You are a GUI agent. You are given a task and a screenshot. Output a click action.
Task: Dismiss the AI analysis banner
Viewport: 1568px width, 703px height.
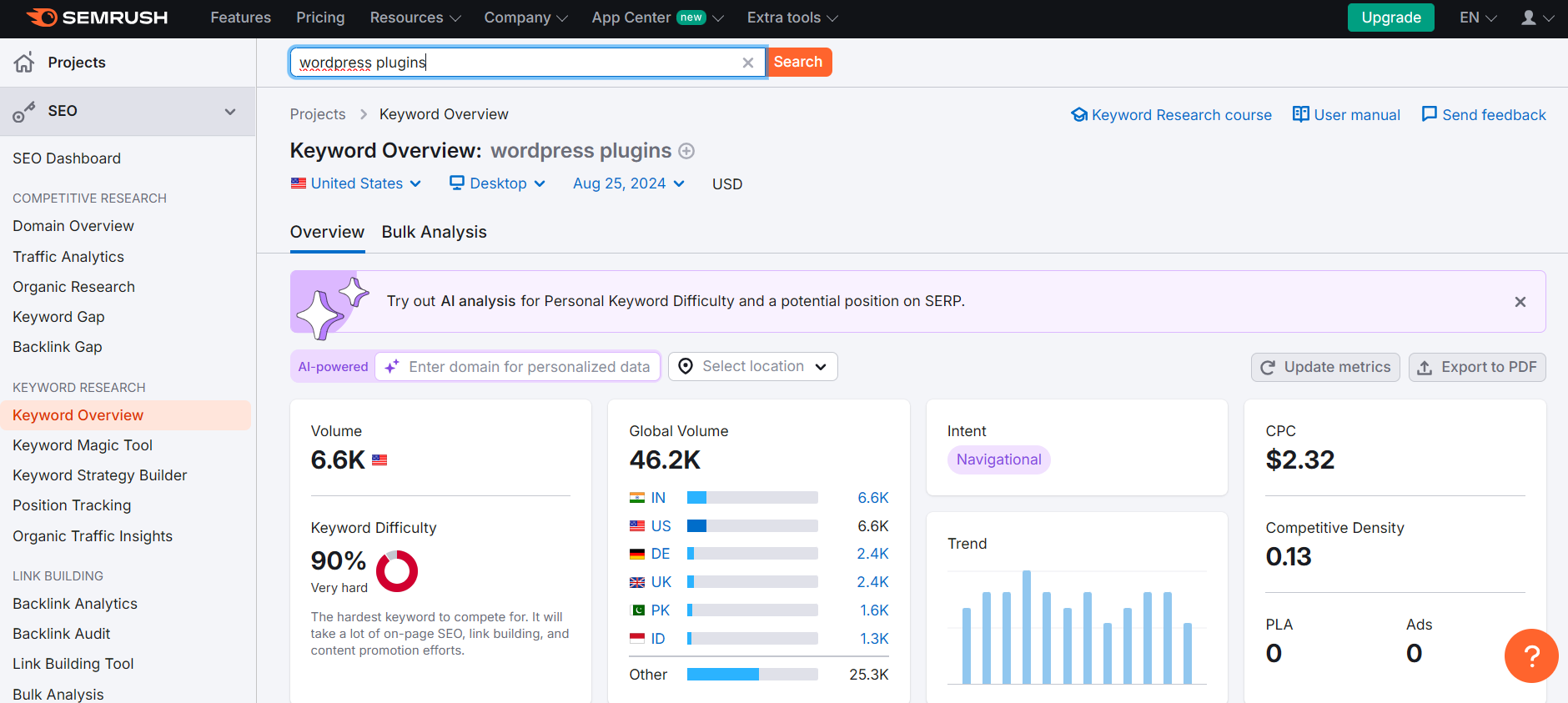coord(1520,302)
